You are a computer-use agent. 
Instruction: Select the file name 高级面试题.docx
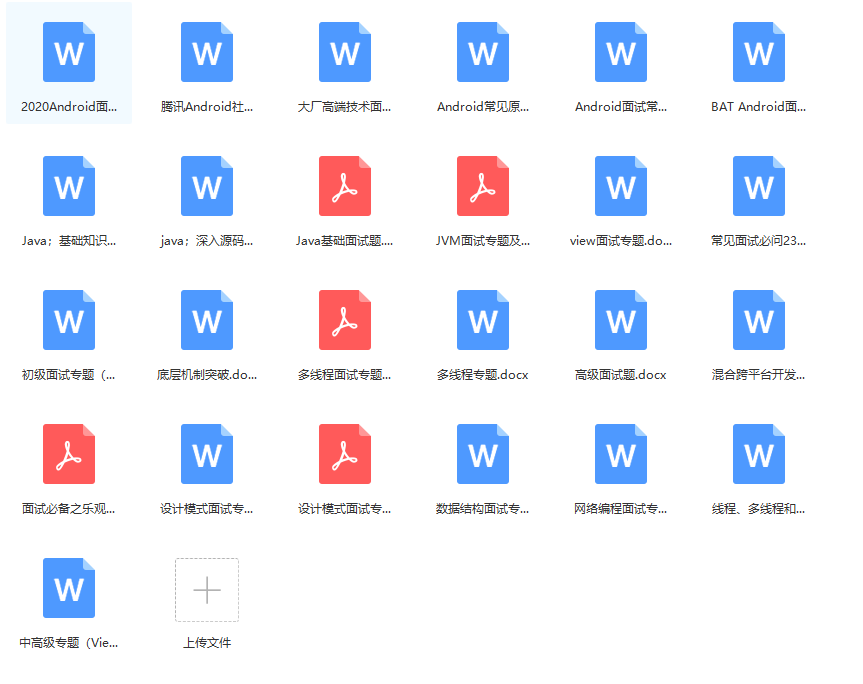coord(621,375)
